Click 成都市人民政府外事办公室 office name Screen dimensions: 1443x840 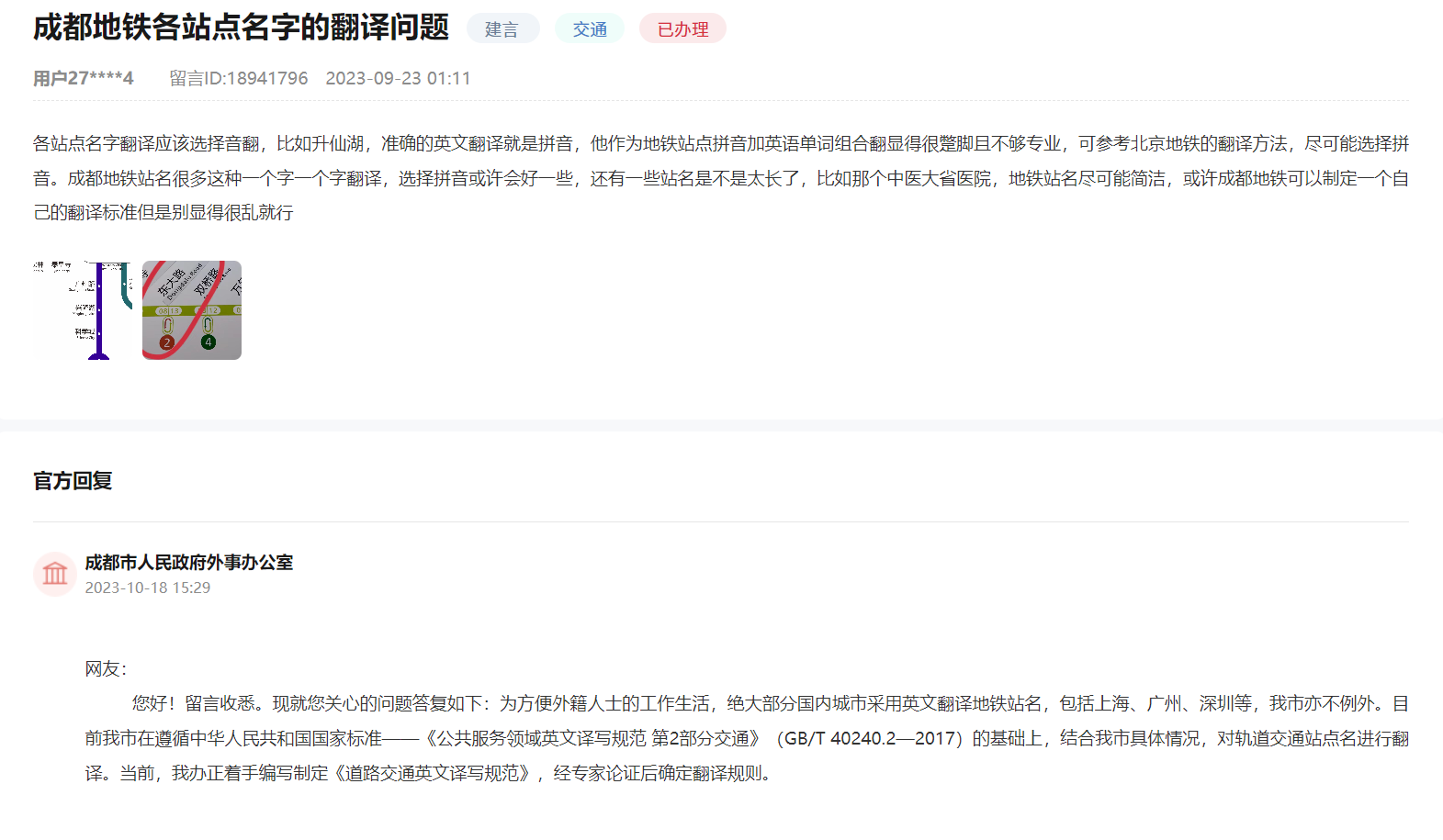[x=189, y=562]
